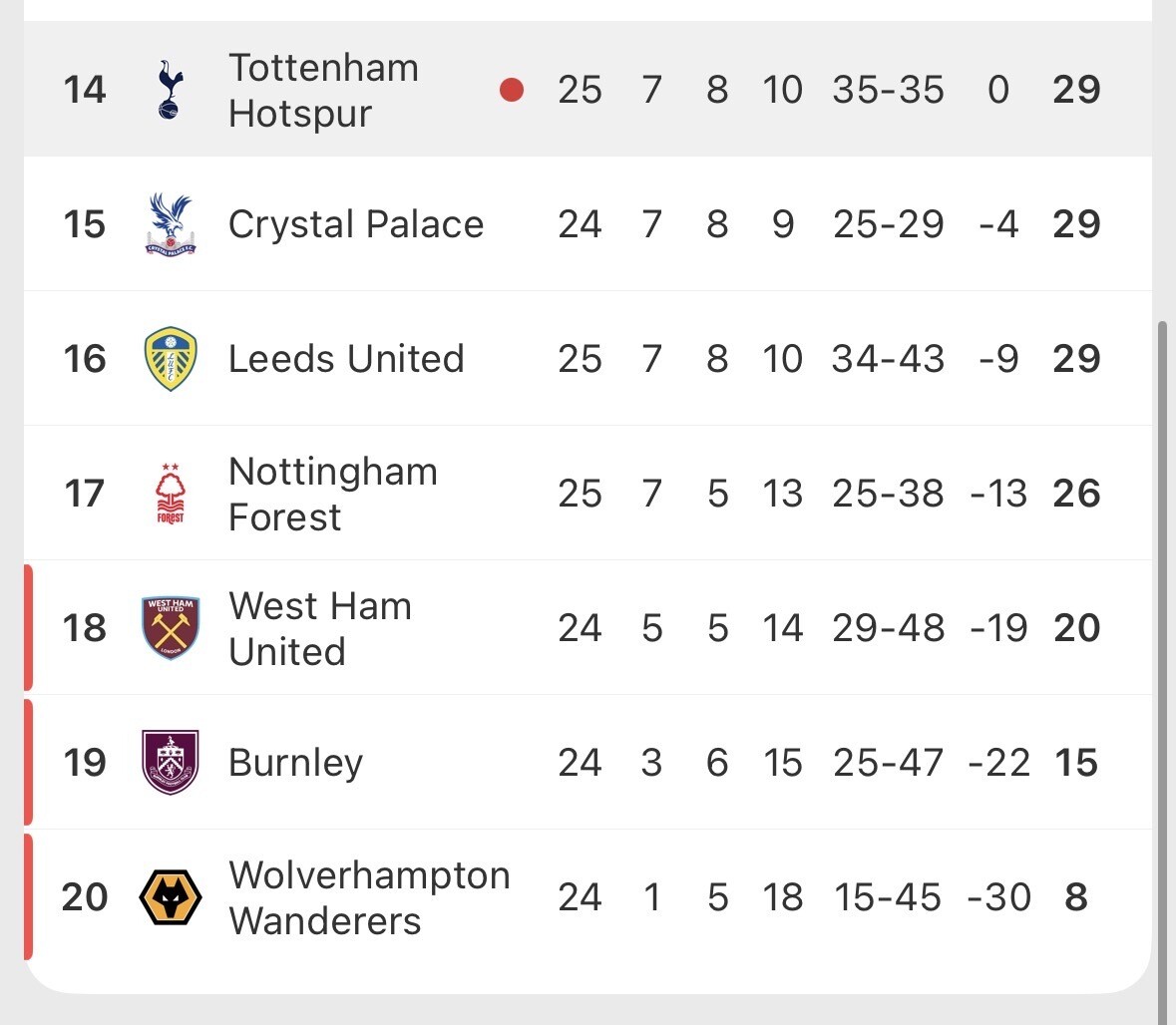This screenshot has height=1025, width=1176.
Task: Tap West Ham's 29-48 goals record
Action: 888,628
